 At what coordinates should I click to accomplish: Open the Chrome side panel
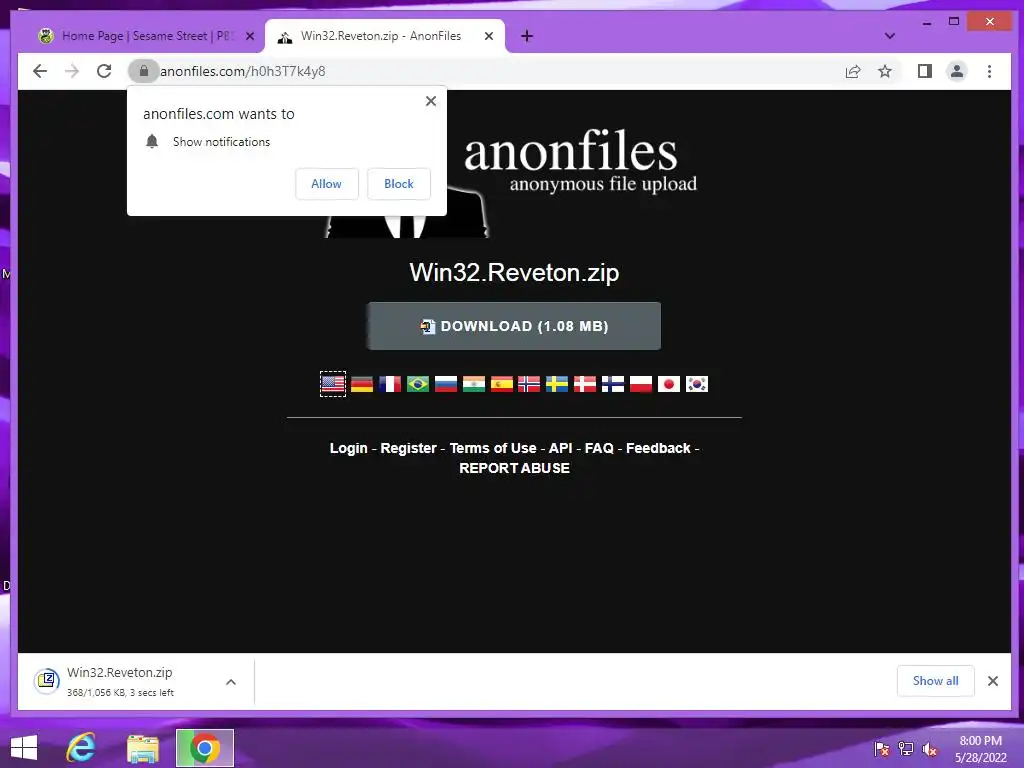924,71
